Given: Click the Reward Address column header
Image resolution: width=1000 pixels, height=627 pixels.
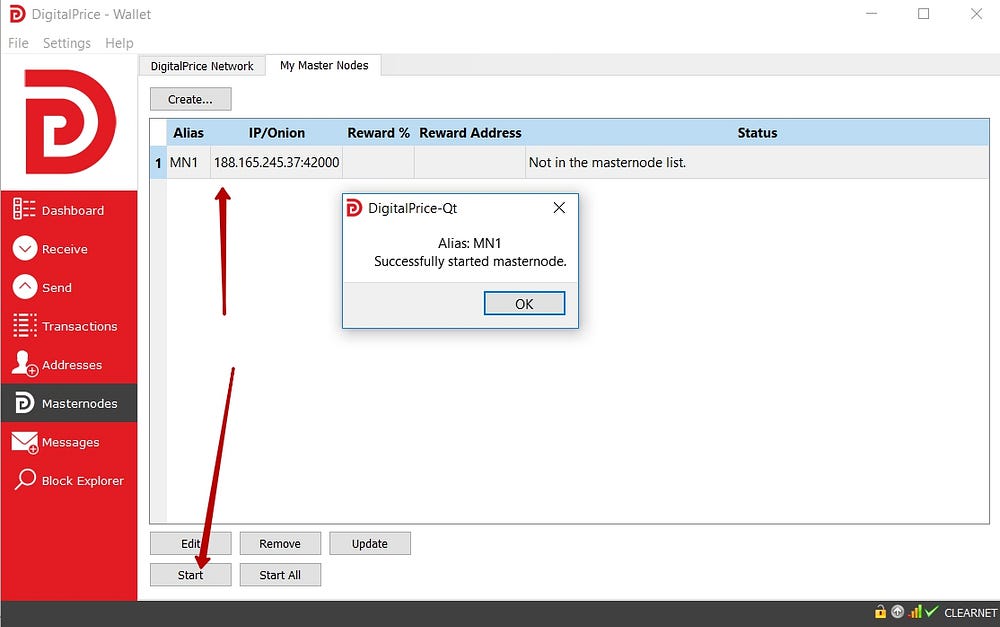Looking at the screenshot, I should pyautogui.click(x=470, y=133).
